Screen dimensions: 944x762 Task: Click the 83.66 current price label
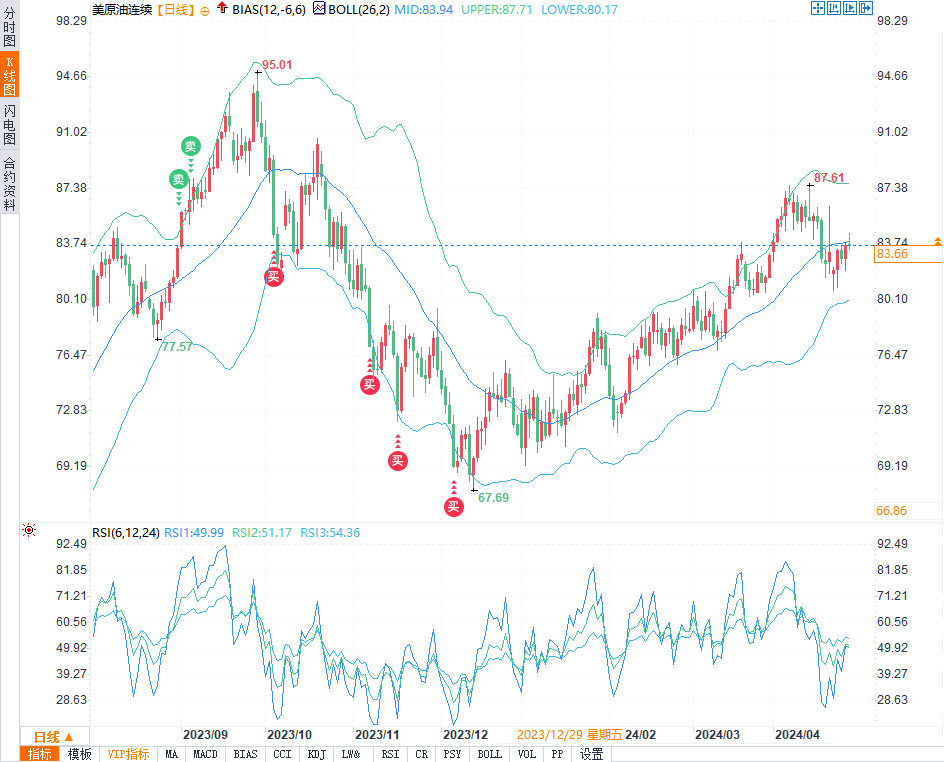click(892, 255)
